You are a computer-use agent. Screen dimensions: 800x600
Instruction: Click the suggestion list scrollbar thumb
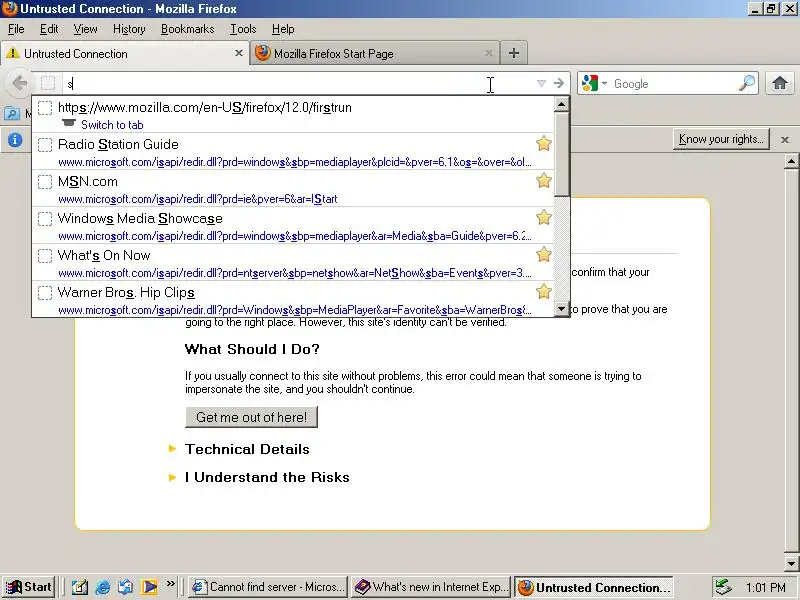(562, 154)
